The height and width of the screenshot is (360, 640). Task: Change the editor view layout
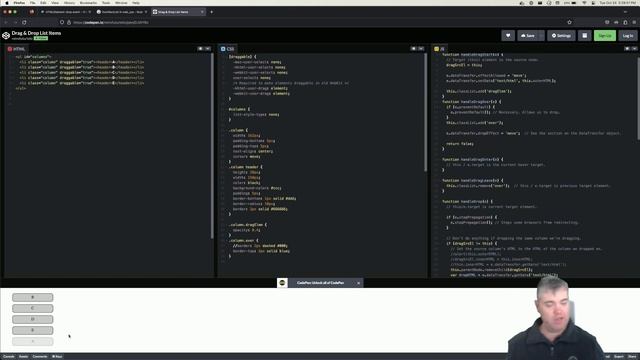click(x=584, y=36)
